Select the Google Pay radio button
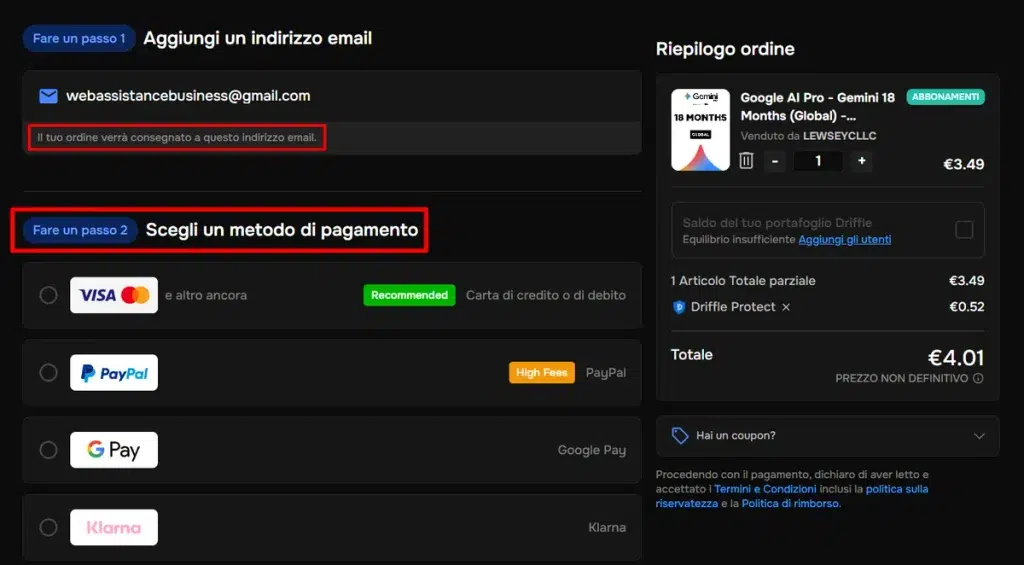 click(48, 450)
